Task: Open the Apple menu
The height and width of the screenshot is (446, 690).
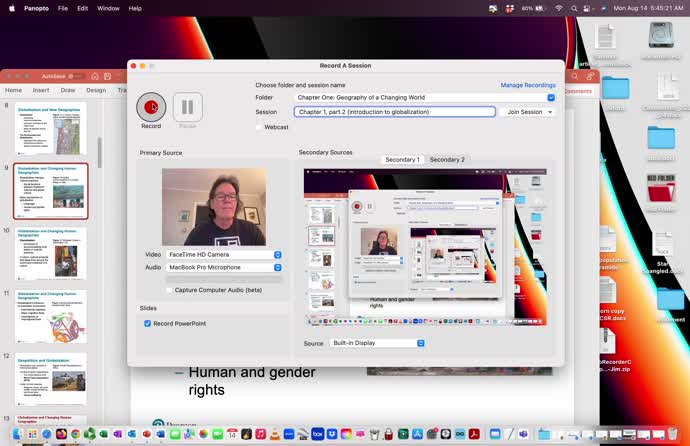Action: click(x=14, y=8)
